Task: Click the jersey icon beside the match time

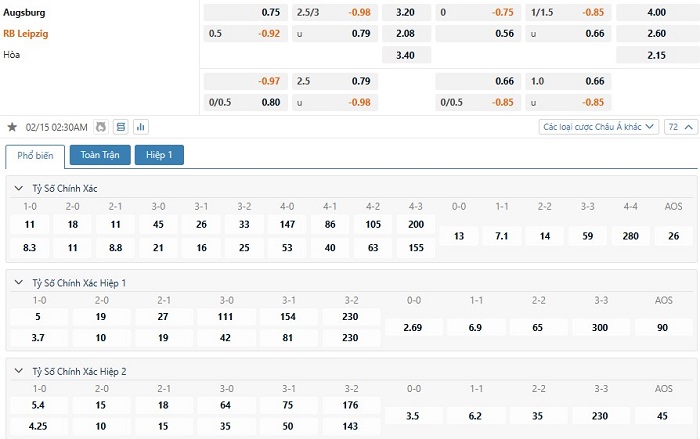Action: [x=100, y=127]
